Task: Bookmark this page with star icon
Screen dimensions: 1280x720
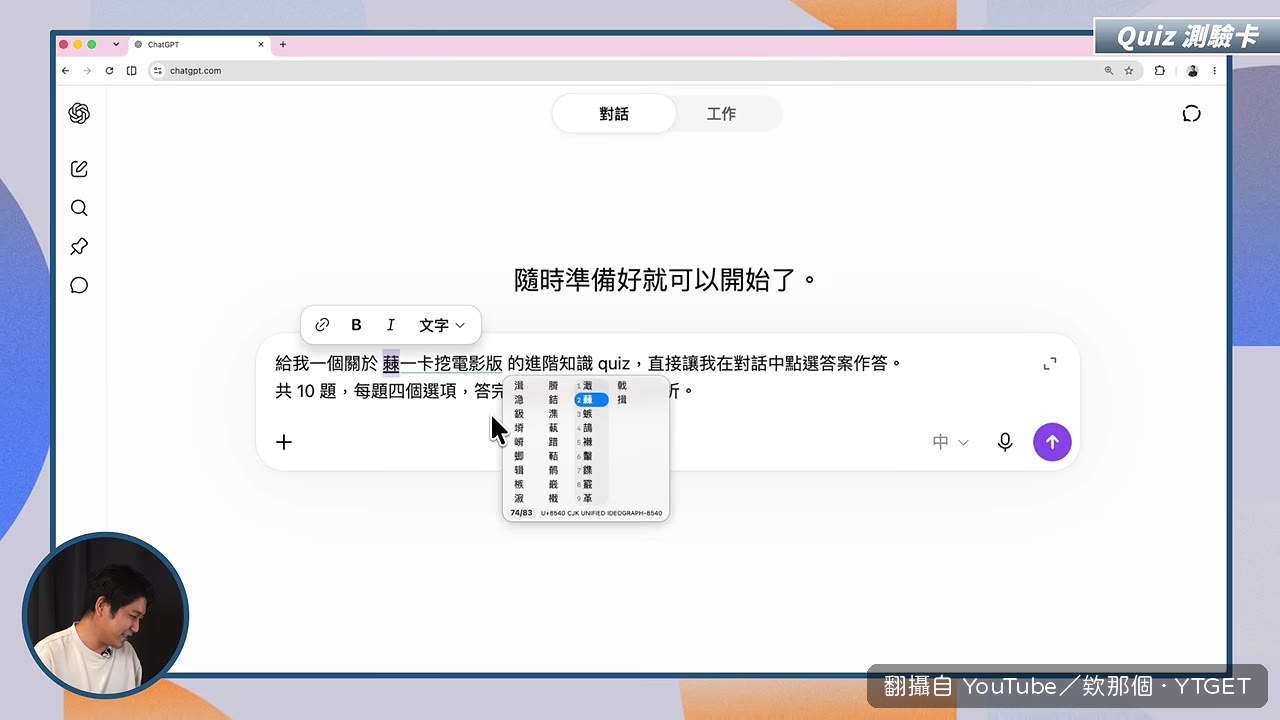Action: [1129, 71]
